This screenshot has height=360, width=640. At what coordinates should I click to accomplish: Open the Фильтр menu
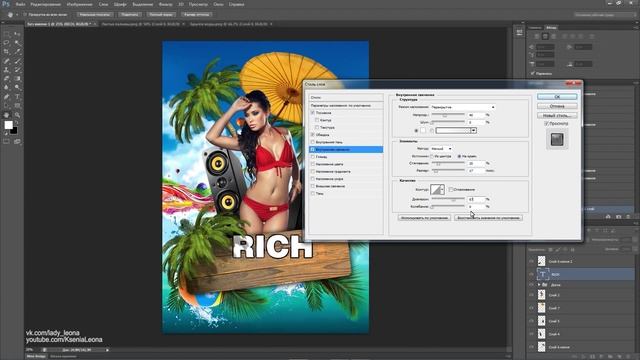(x=165, y=4)
